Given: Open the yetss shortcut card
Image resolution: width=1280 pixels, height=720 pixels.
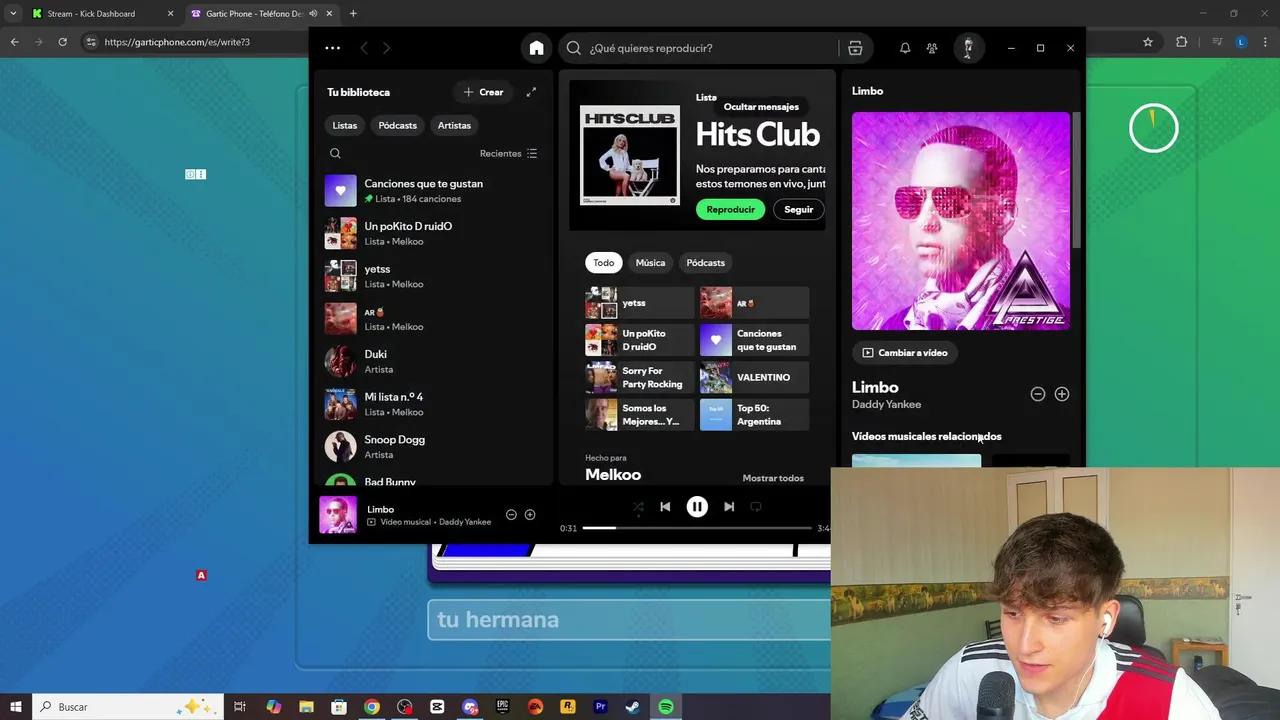Looking at the screenshot, I should pos(640,303).
